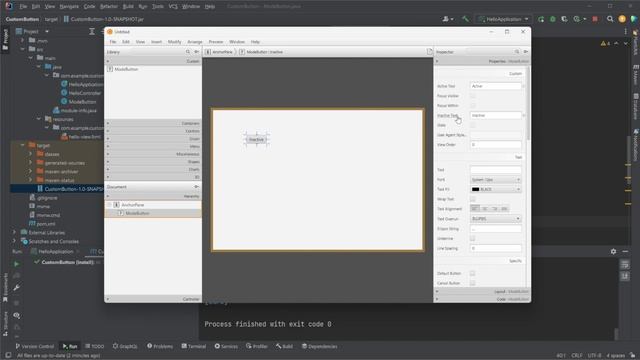640x360 pixels.
Task: Expand the Code section in Inspector
Action: 482,299
